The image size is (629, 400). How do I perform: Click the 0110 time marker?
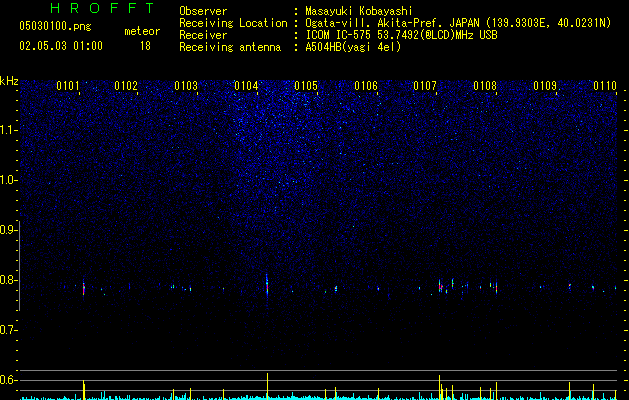[x=605, y=86]
